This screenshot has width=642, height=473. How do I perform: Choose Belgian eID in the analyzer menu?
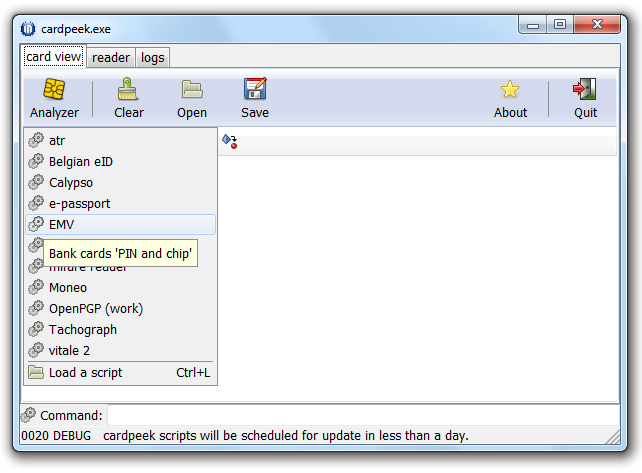(x=80, y=162)
